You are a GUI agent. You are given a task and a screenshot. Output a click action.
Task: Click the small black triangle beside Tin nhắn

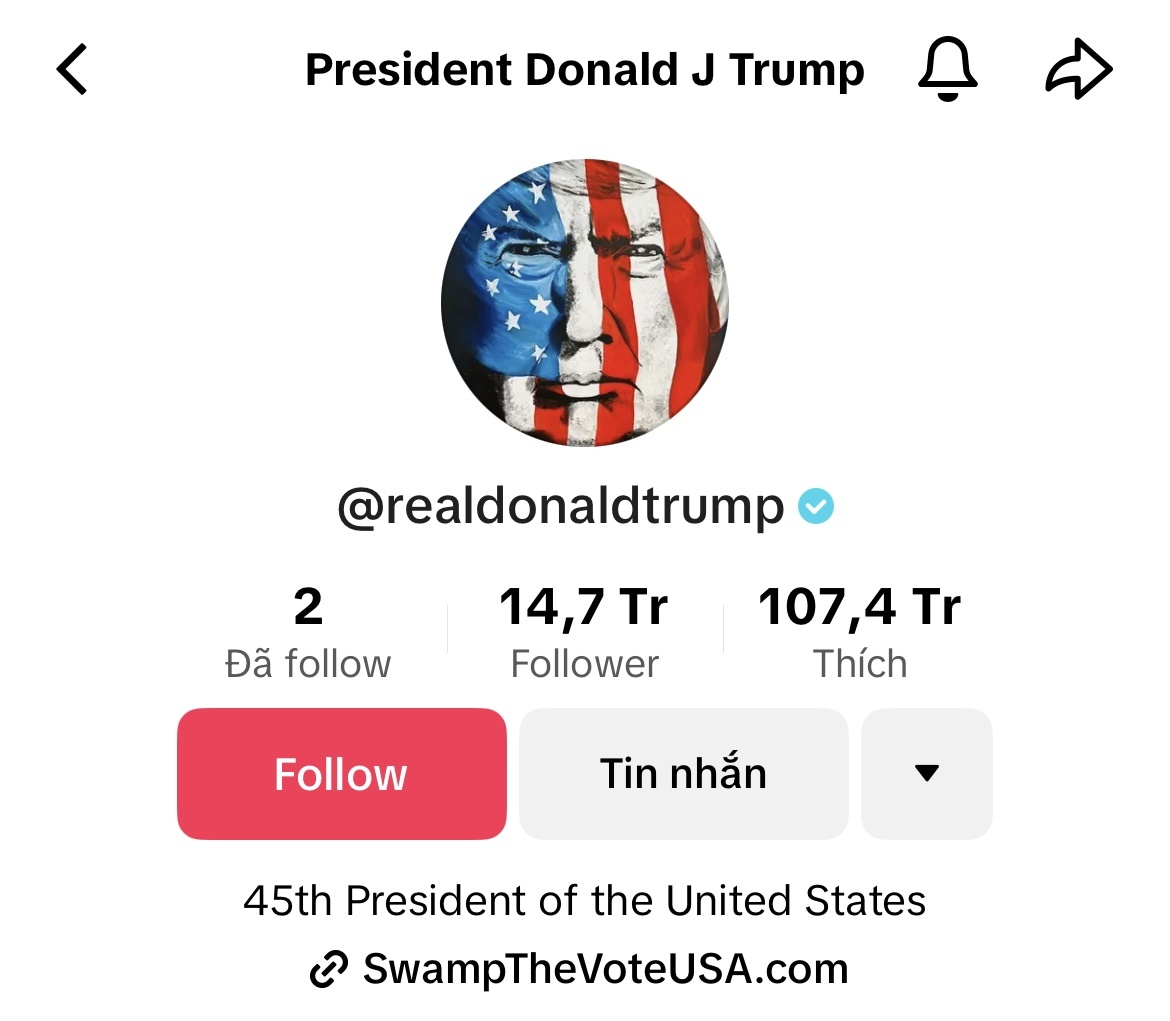click(926, 773)
